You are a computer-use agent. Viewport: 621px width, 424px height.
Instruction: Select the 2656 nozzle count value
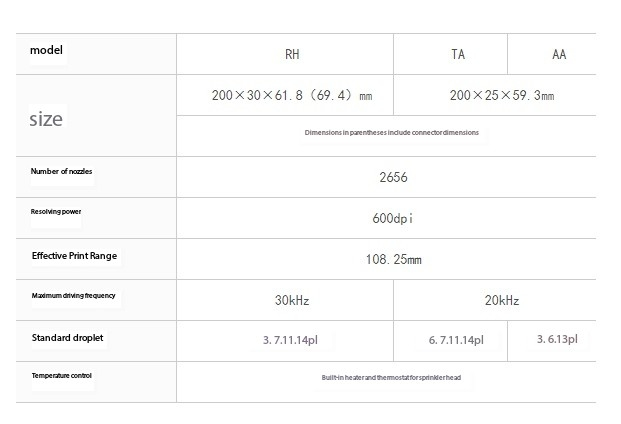tap(393, 177)
